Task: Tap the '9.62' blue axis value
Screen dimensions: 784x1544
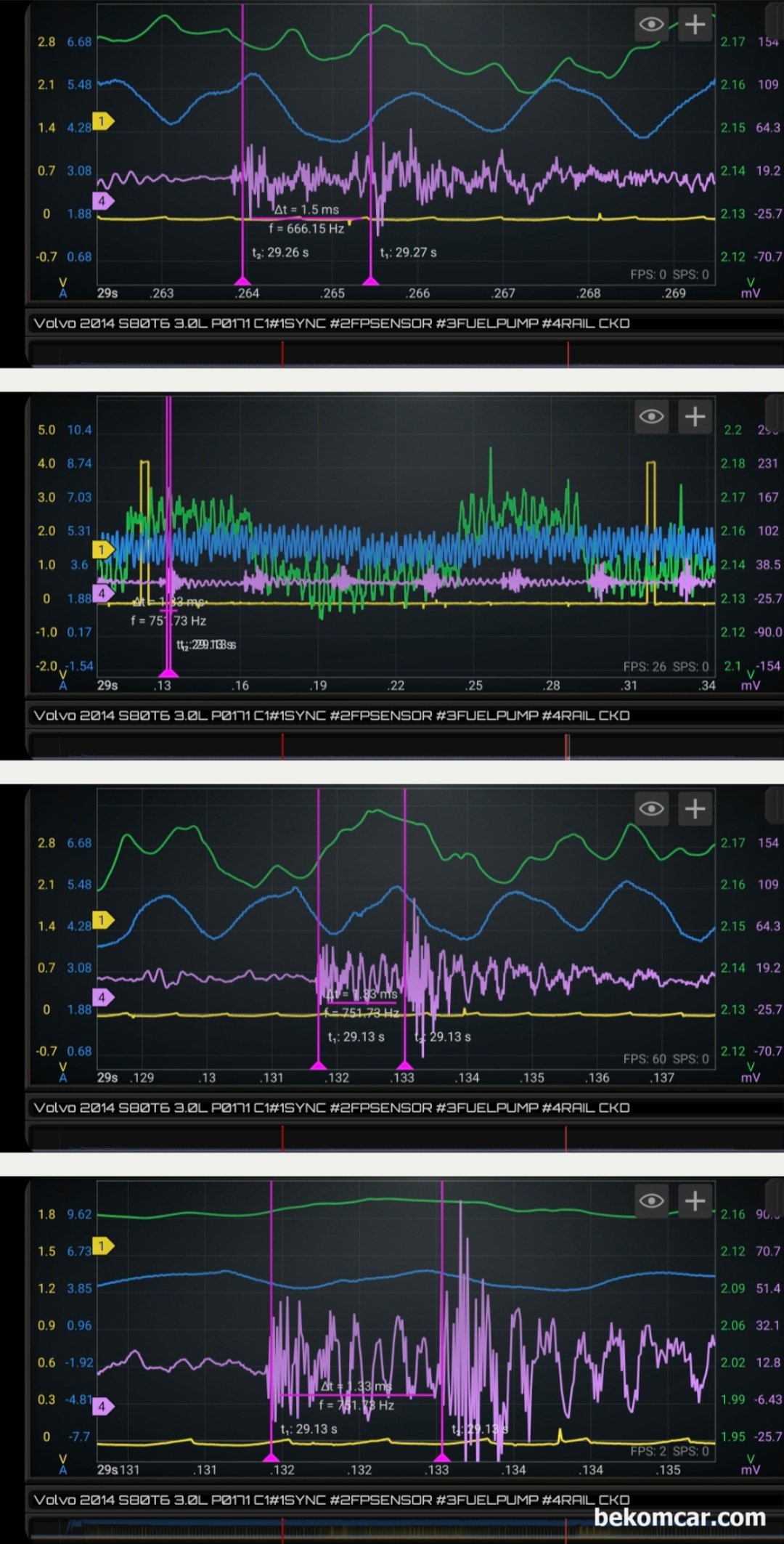Action: point(79,1214)
